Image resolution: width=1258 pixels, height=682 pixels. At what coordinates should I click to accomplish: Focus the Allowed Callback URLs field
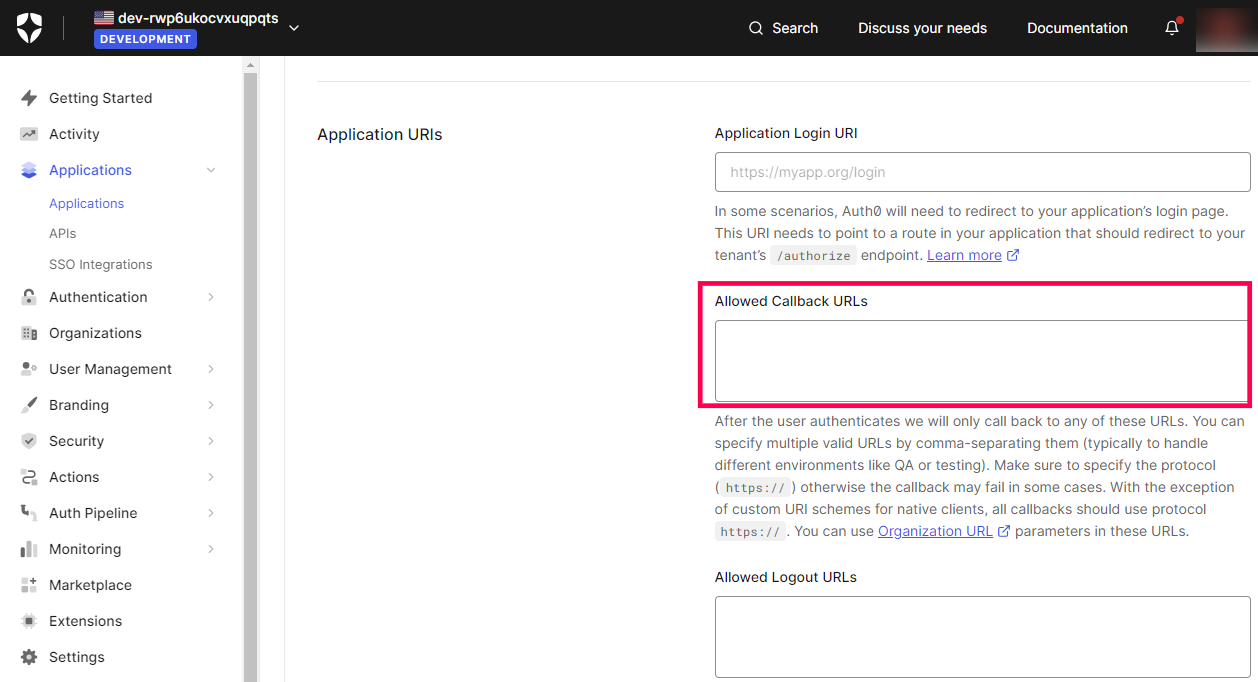pos(980,360)
